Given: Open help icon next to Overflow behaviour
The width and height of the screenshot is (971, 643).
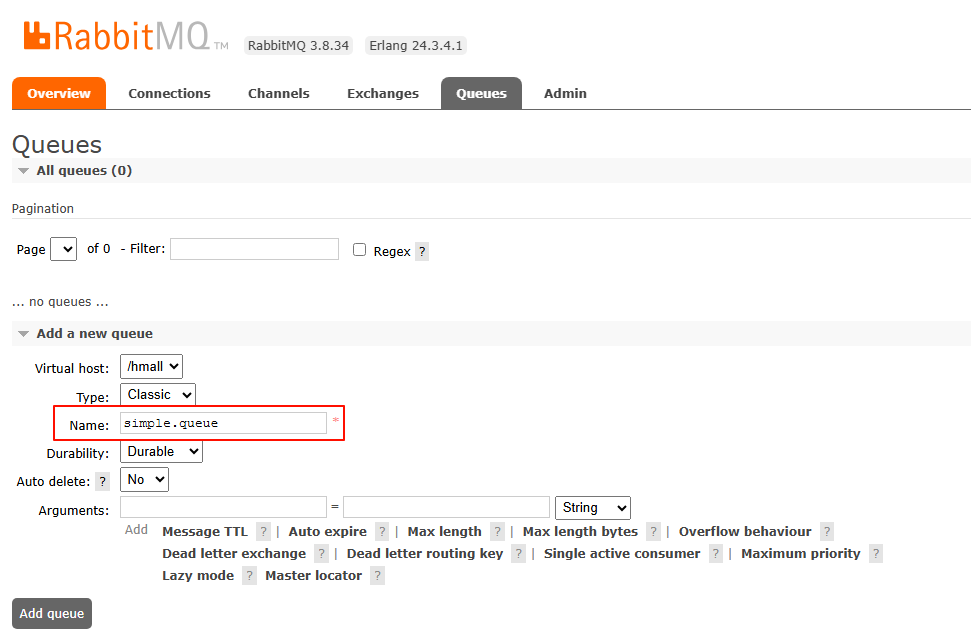Looking at the screenshot, I should tap(827, 531).
